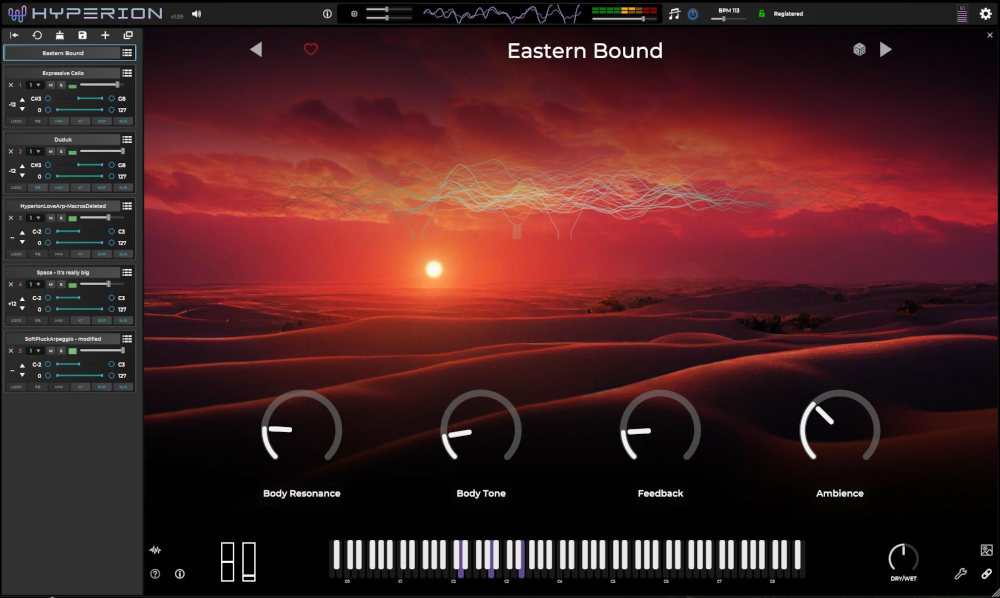Collapse the left layer panel with the arrow icon

[x=14, y=35]
